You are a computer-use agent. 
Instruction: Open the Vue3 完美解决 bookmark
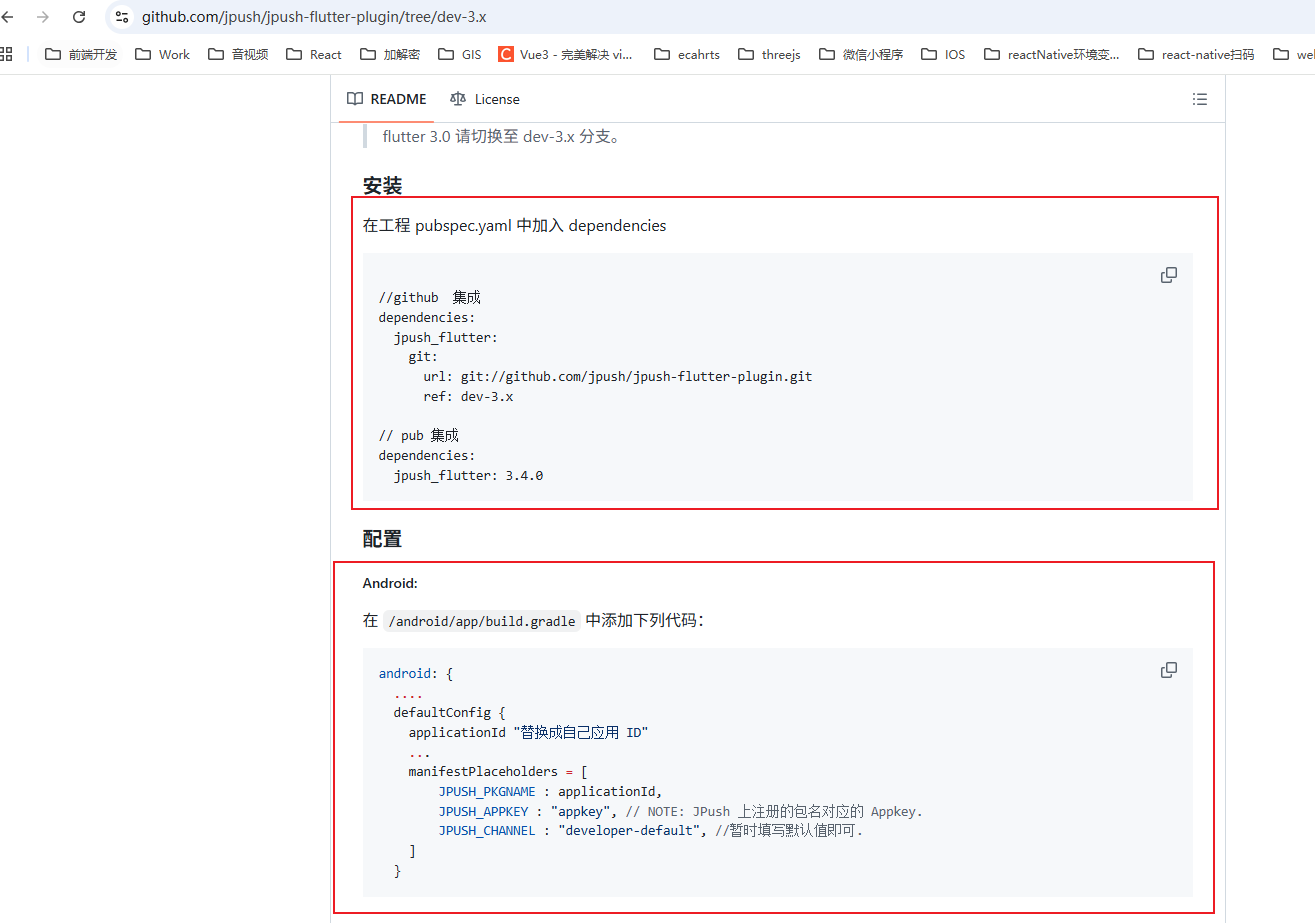(566, 54)
